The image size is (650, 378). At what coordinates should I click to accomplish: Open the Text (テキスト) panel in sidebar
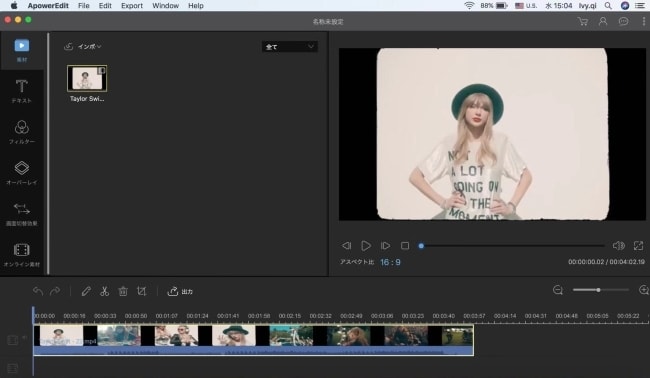(x=22, y=91)
